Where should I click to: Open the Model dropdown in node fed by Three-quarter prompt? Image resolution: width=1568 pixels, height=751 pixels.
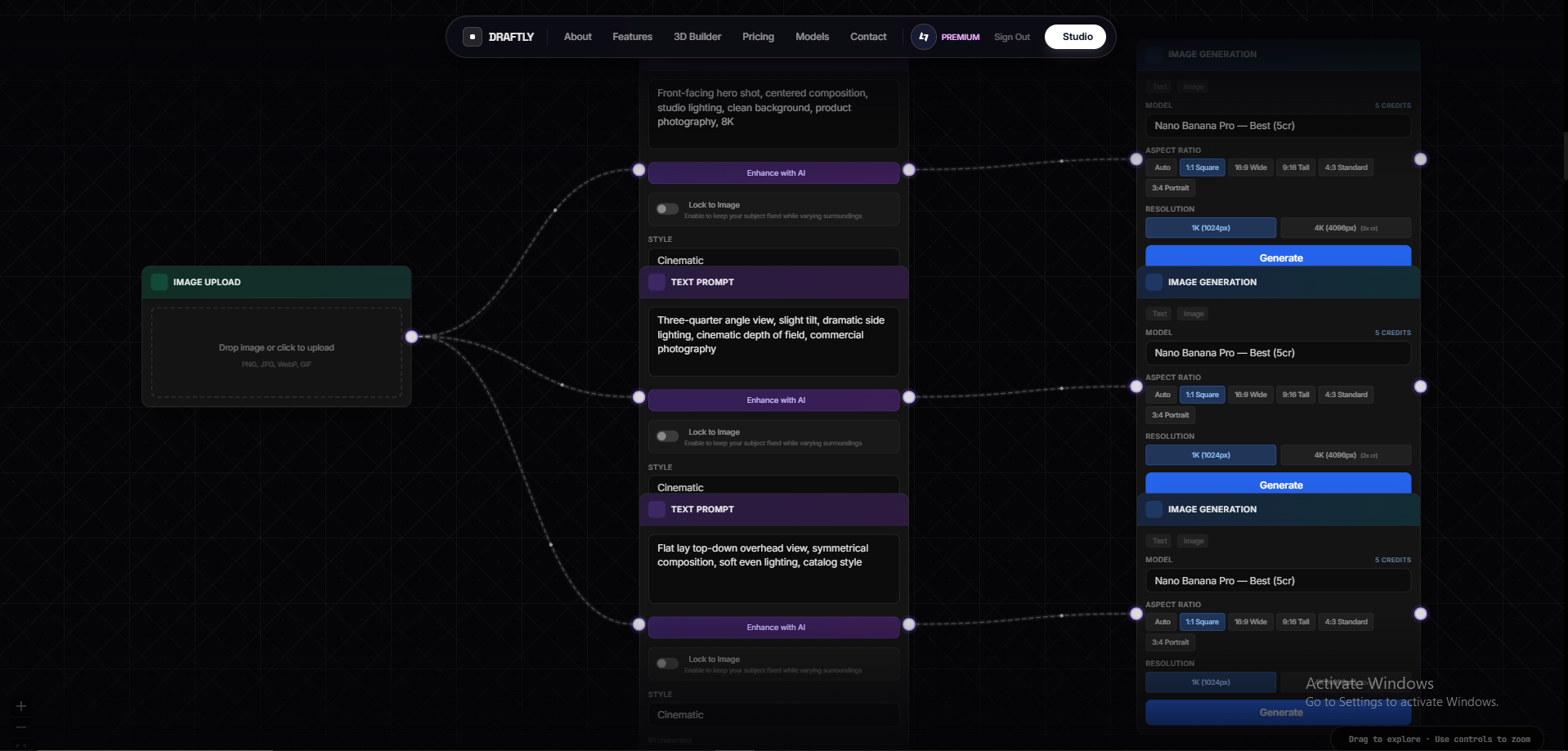tap(1278, 353)
